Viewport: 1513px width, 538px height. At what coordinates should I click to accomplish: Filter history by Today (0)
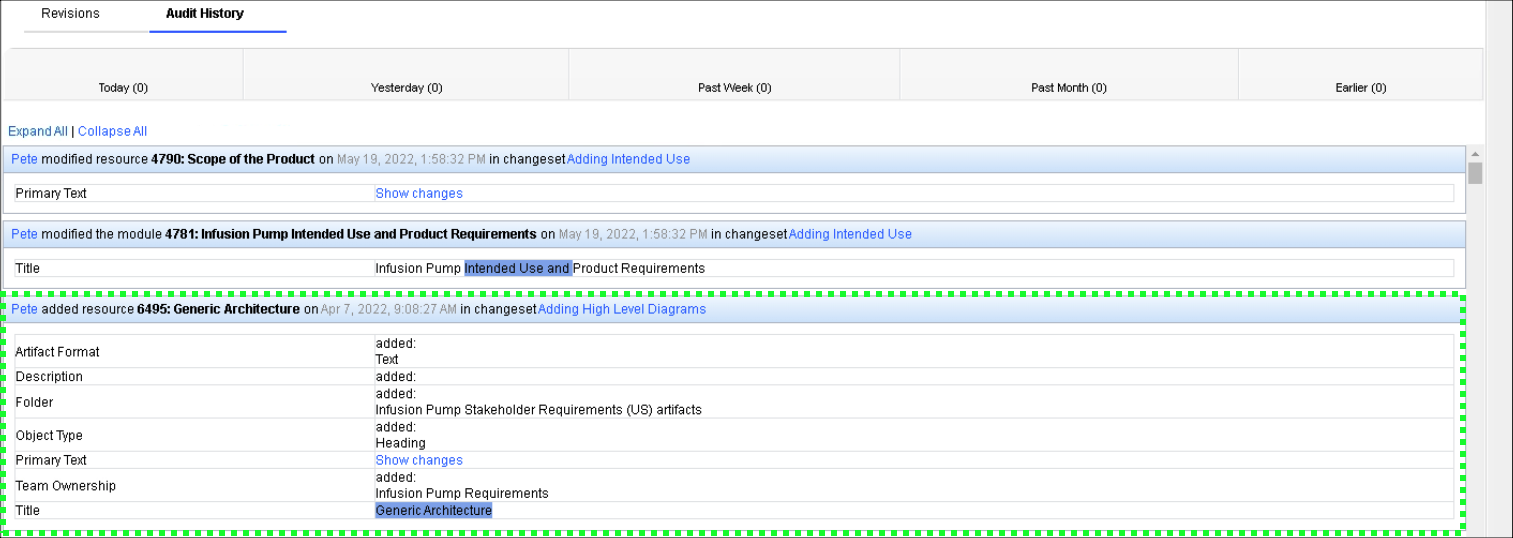click(x=123, y=88)
